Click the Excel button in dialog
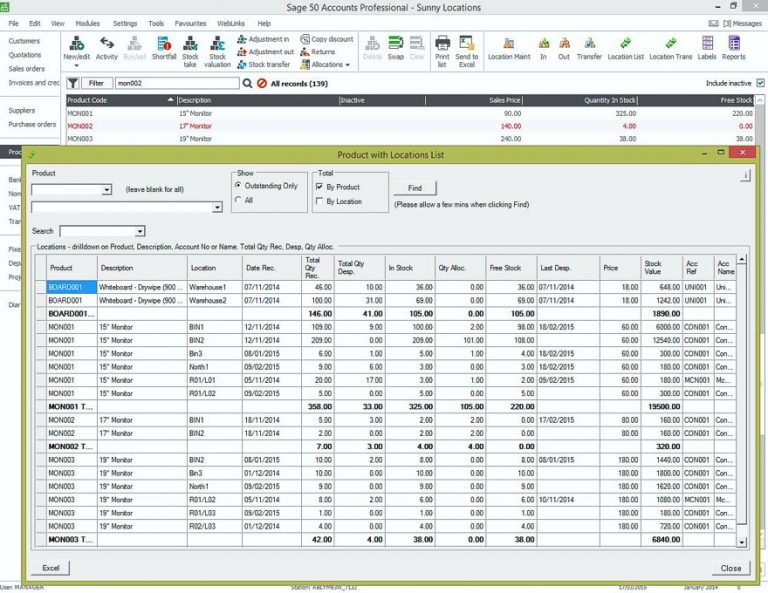Viewport: 768px width, 593px height. [50, 568]
